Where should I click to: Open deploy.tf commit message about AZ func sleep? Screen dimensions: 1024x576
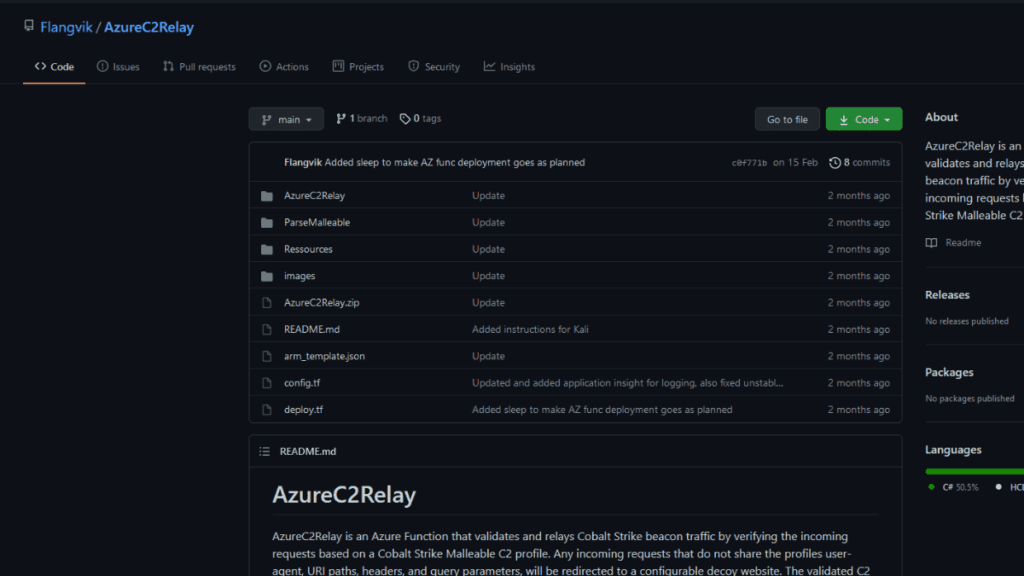[x=602, y=409]
